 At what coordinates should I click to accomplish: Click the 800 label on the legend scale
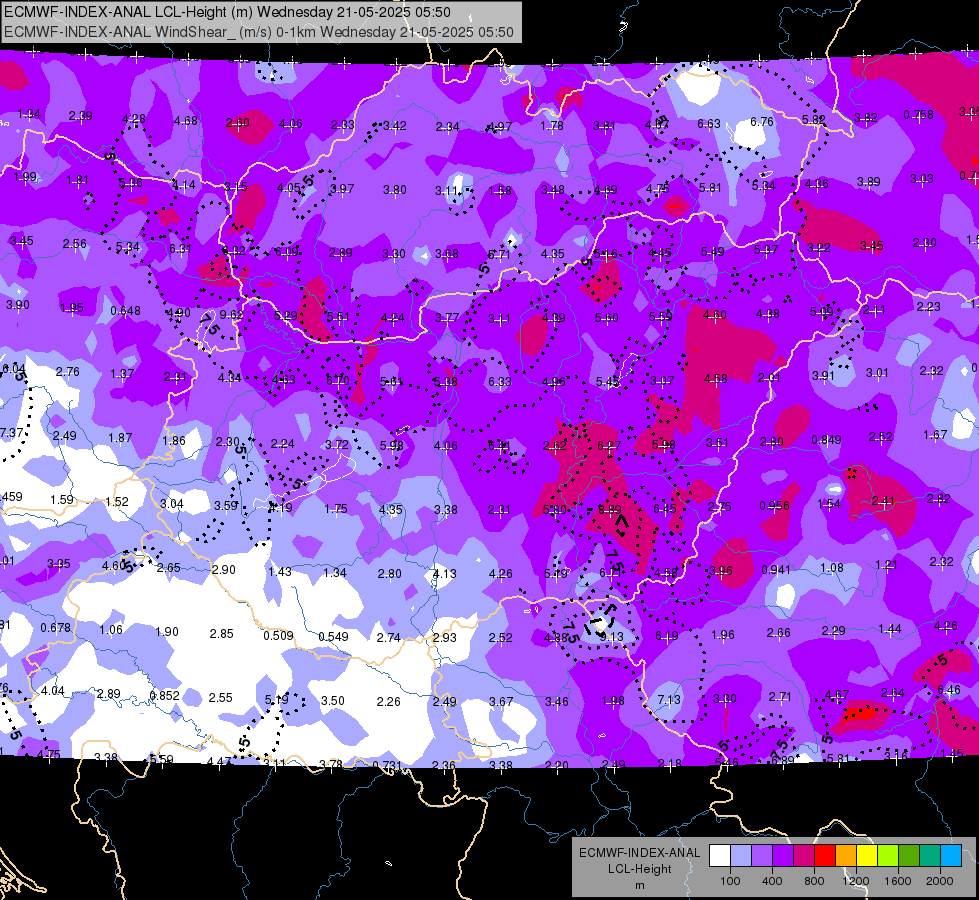[814, 881]
